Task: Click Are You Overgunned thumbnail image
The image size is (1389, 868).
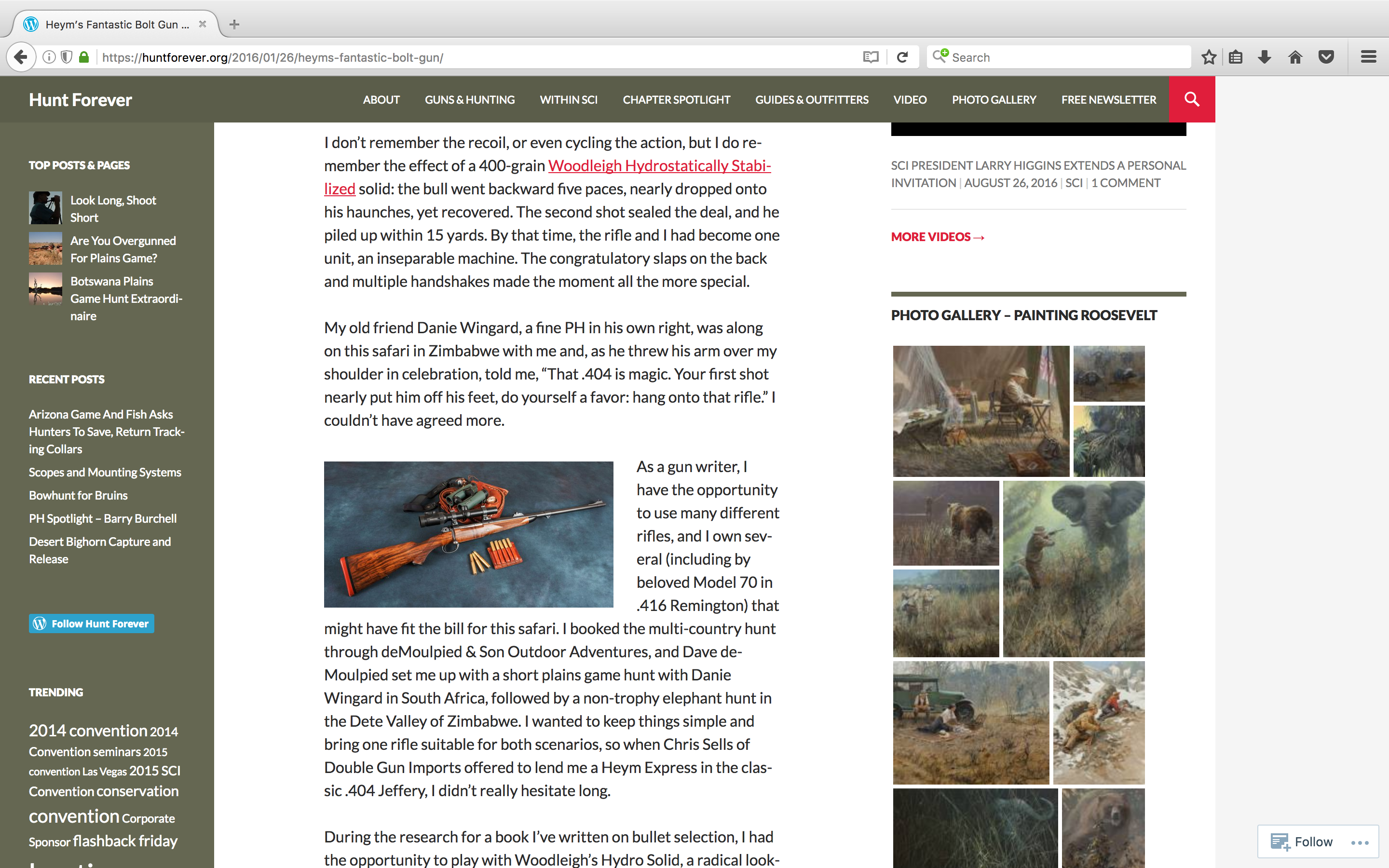Action: (x=45, y=248)
